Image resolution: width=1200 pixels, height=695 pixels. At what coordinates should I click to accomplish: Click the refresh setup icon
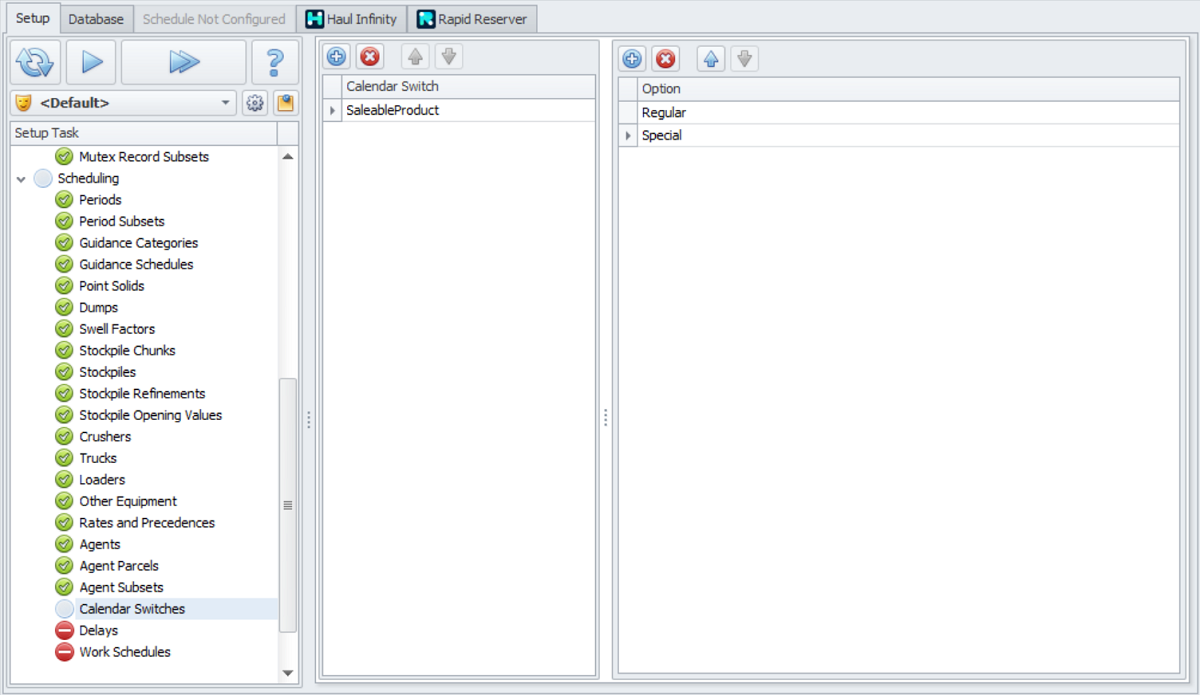(35, 62)
